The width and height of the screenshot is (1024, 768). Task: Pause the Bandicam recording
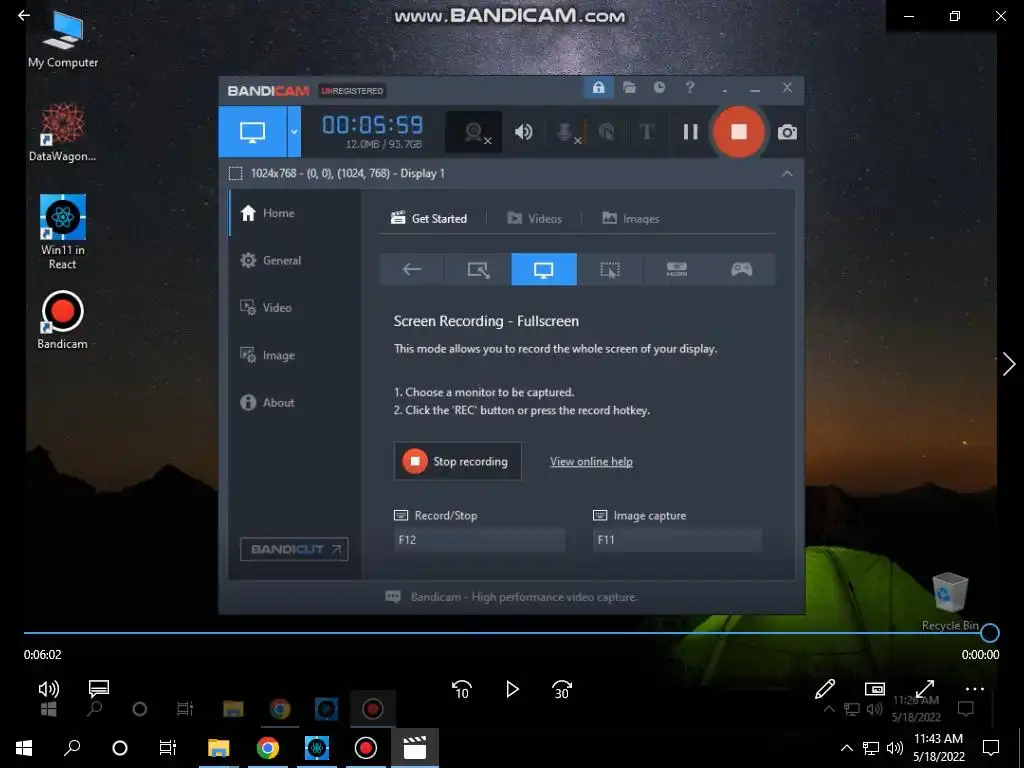690,133
